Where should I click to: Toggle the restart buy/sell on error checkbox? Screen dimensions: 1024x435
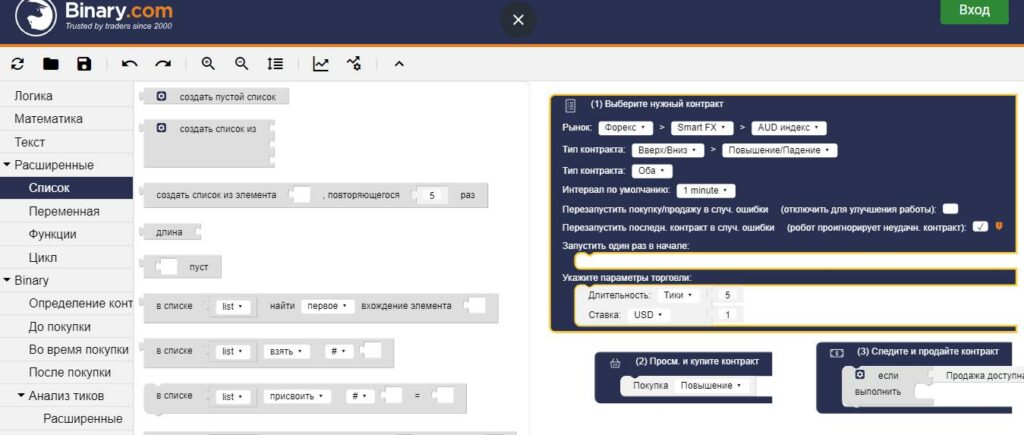tap(950, 208)
